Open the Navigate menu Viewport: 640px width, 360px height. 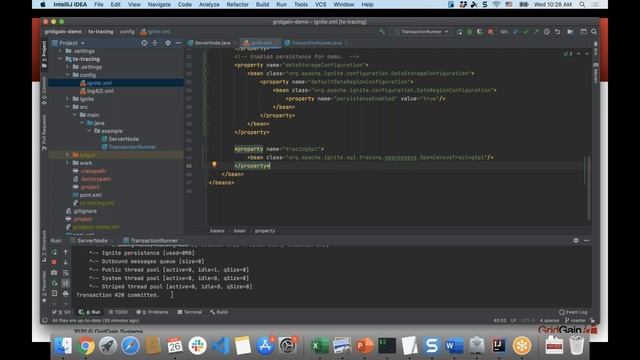point(159,4)
